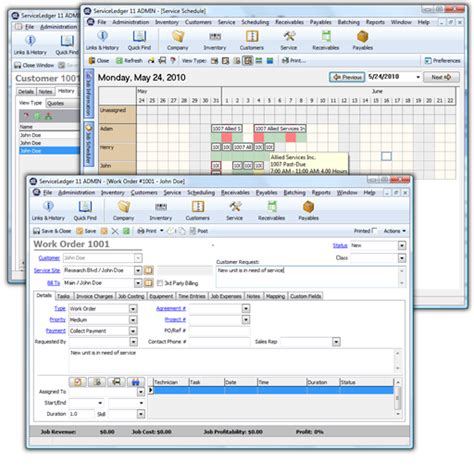Click Post in Work Order toolbar

pos(199,231)
